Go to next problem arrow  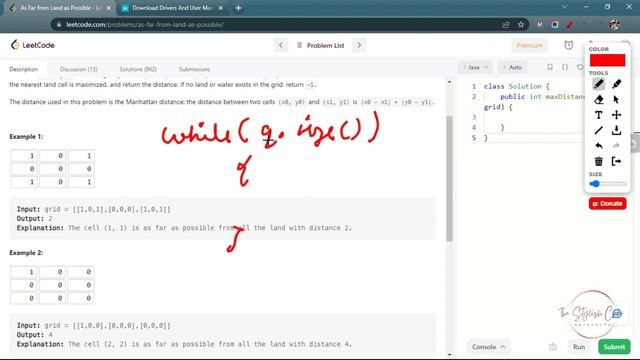pos(359,45)
